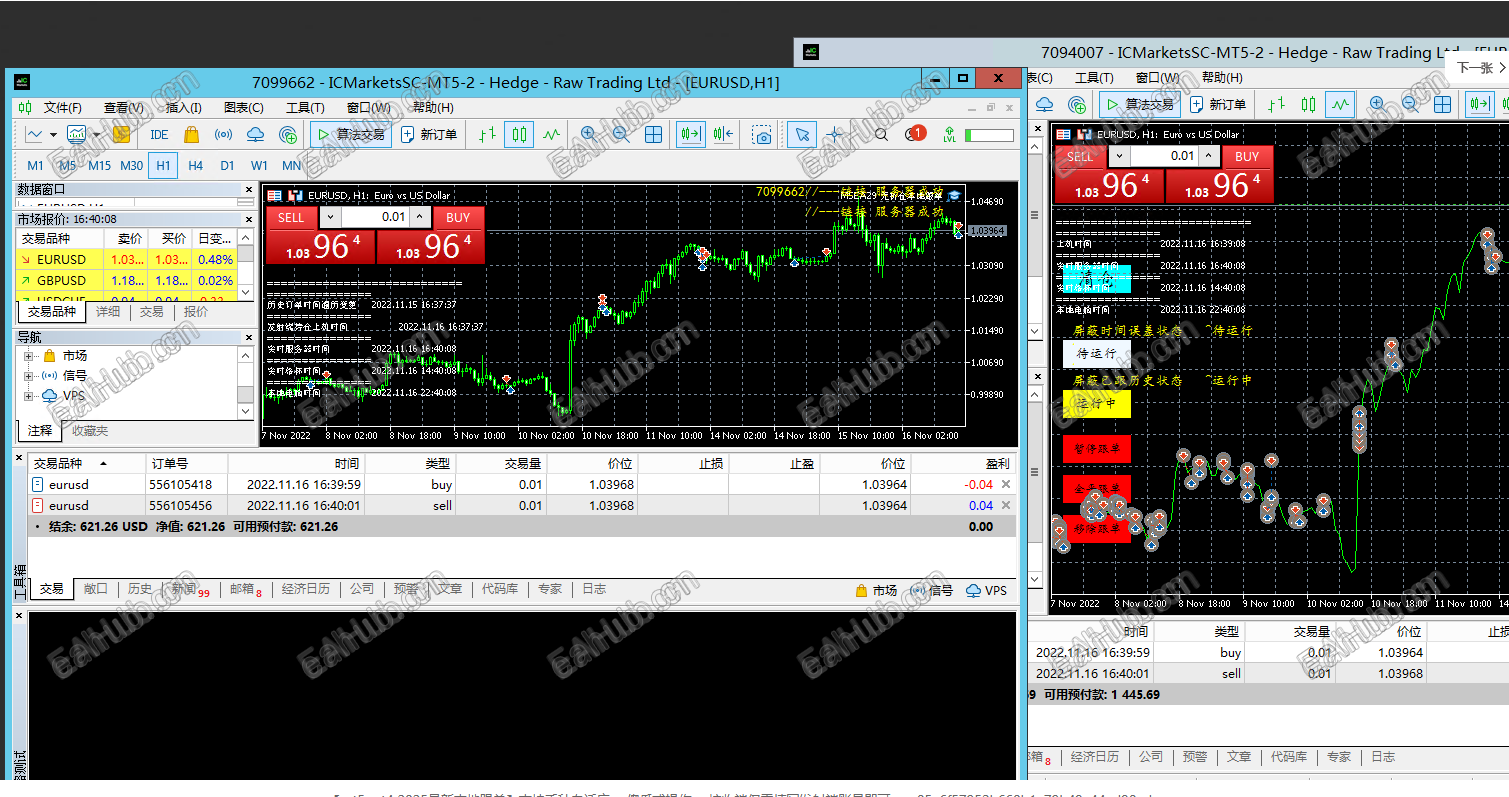Viewport: 1509px width, 797px height.
Task: Click SELL on the left chart trade panel
Action: 291,217
